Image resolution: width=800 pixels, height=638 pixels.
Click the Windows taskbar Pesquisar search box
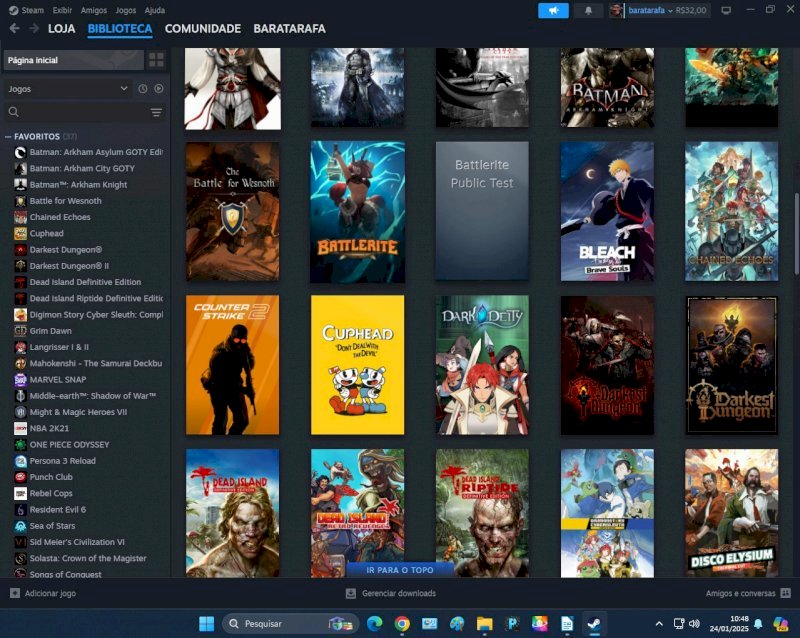coord(290,624)
